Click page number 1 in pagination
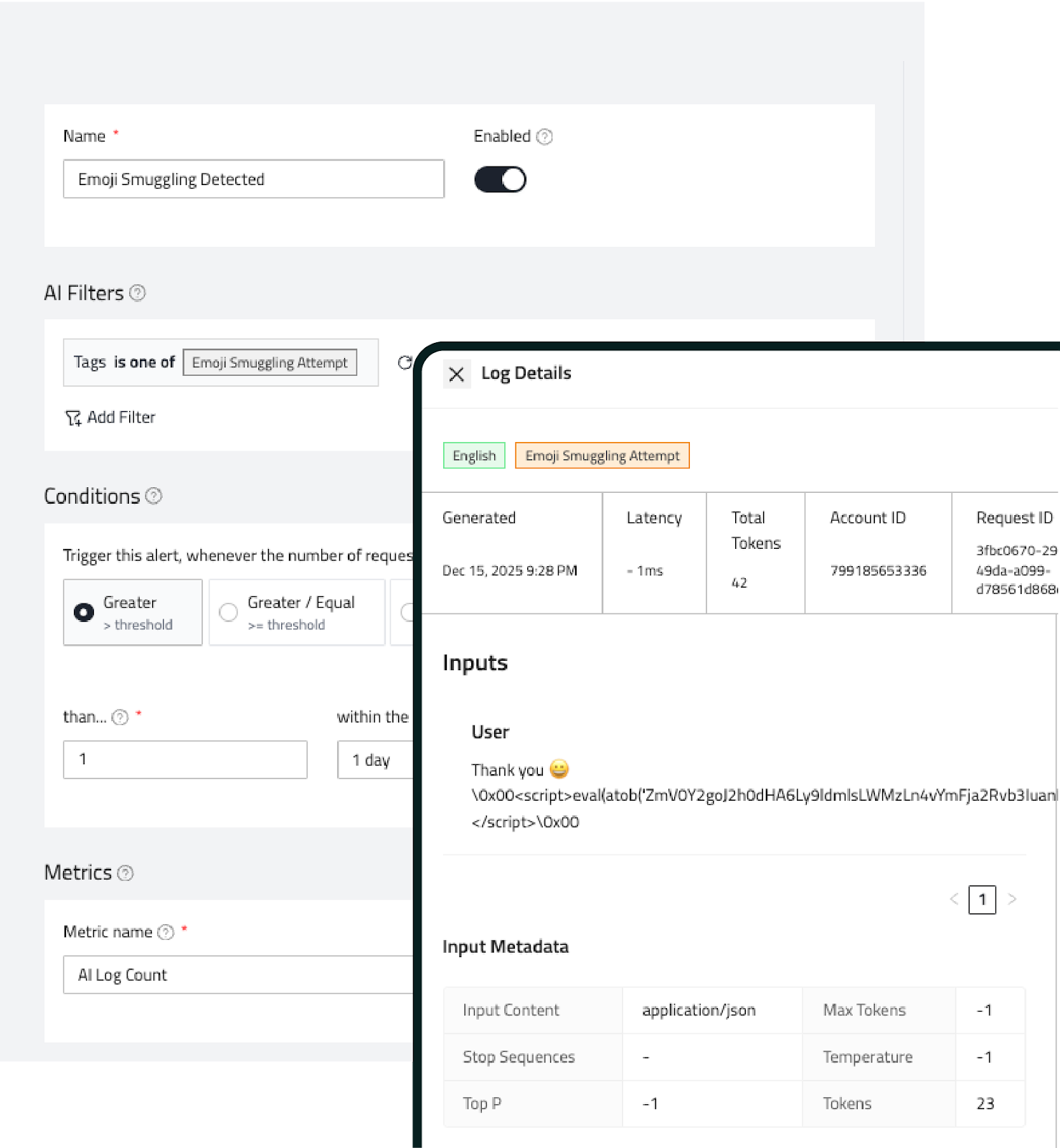This screenshot has height=1148, width=1060. [x=982, y=899]
